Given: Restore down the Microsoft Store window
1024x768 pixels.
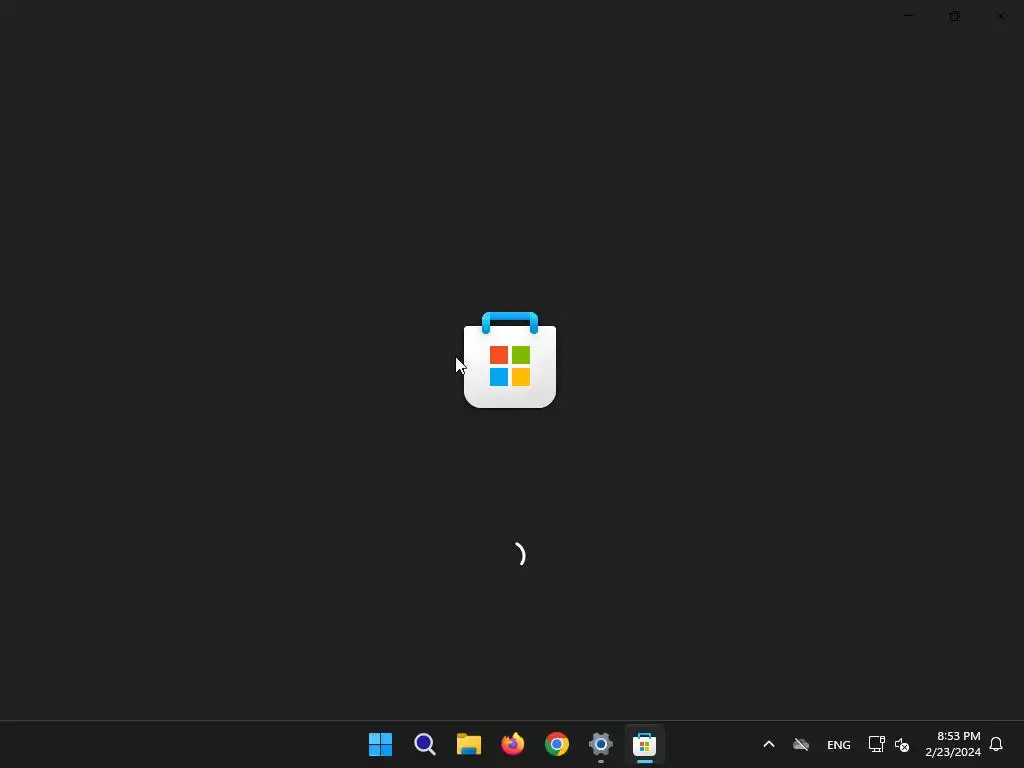Looking at the screenshot, I should [954, 16].
